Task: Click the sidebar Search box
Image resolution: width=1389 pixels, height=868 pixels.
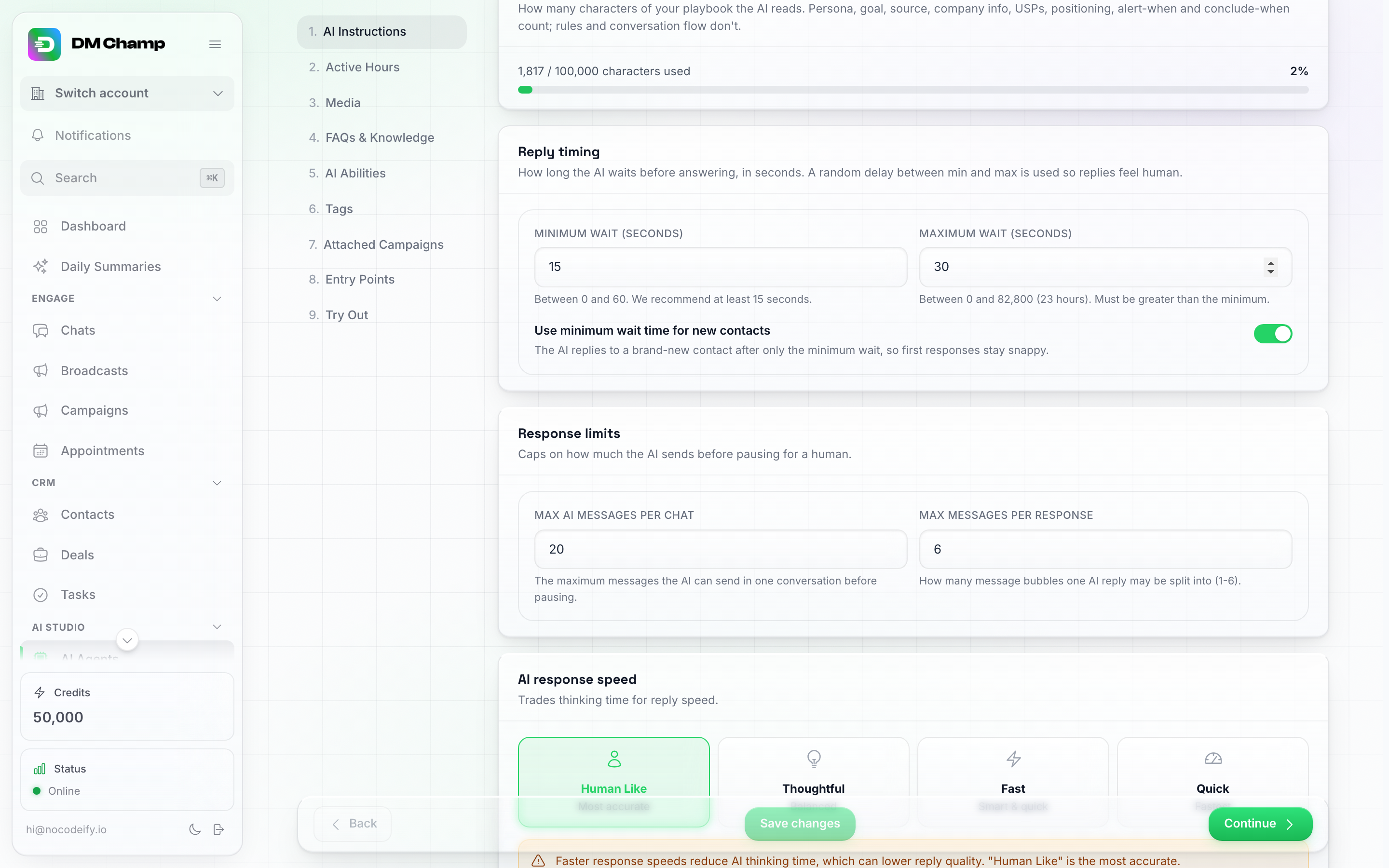Action: (127, 178)
